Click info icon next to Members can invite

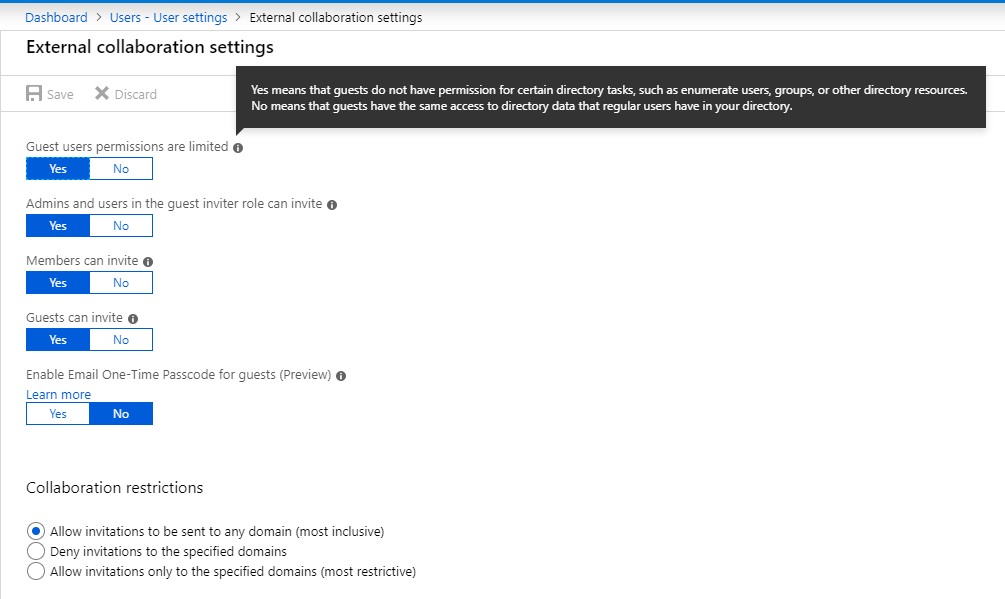click(x=148, y=262)
